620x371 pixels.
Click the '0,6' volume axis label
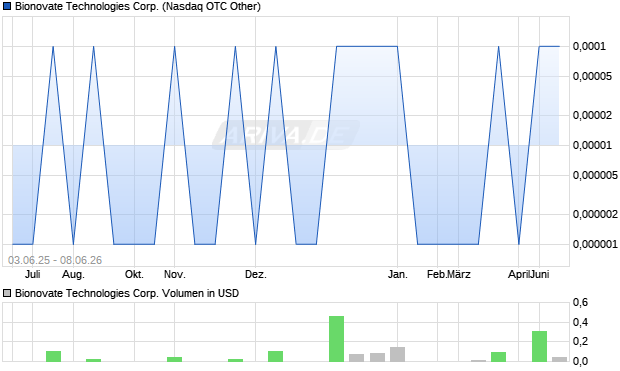tap(580, 303)
